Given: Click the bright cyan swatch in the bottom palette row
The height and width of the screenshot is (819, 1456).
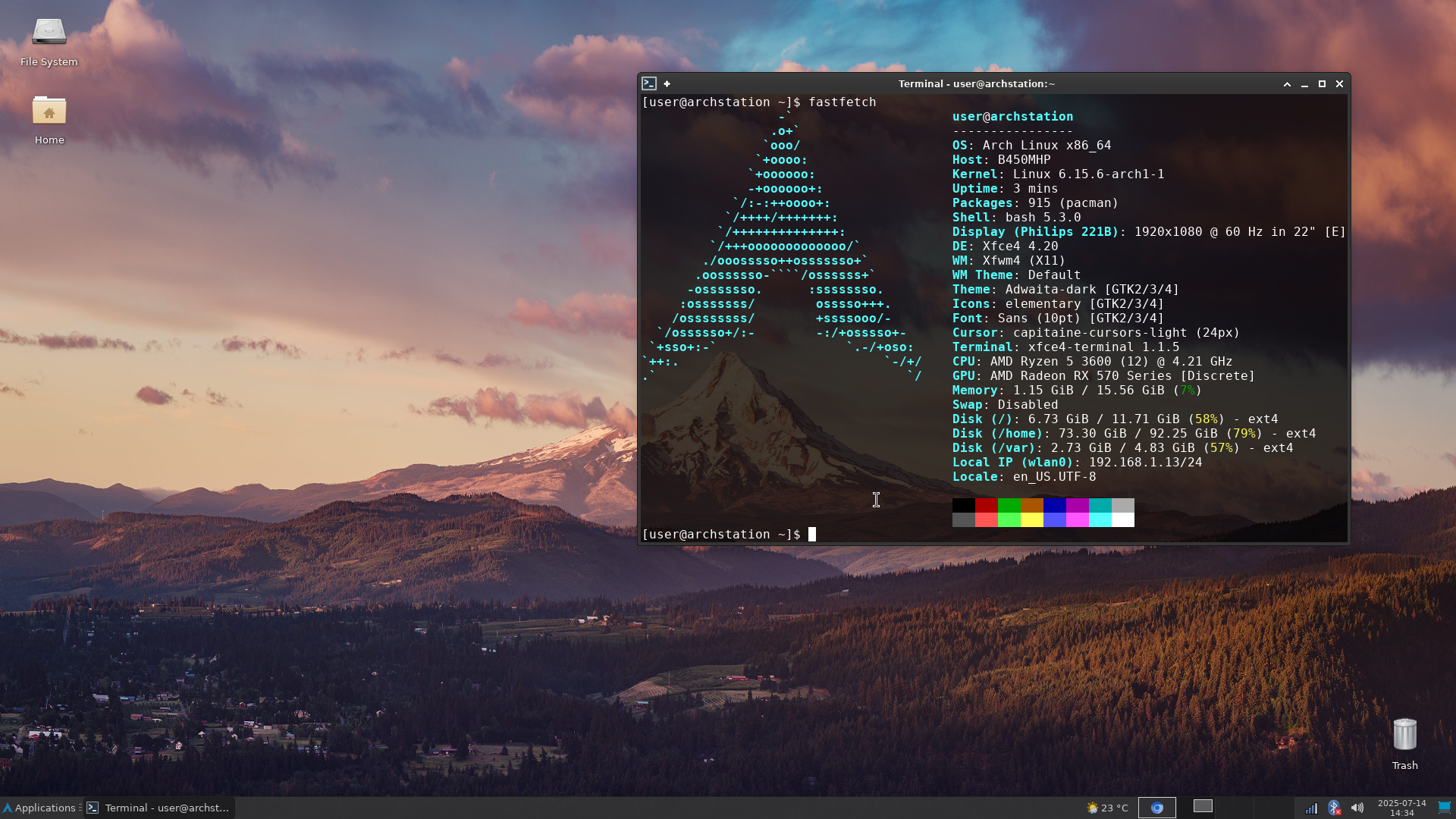Looking at the screenshot, I should click(1100, 520).
